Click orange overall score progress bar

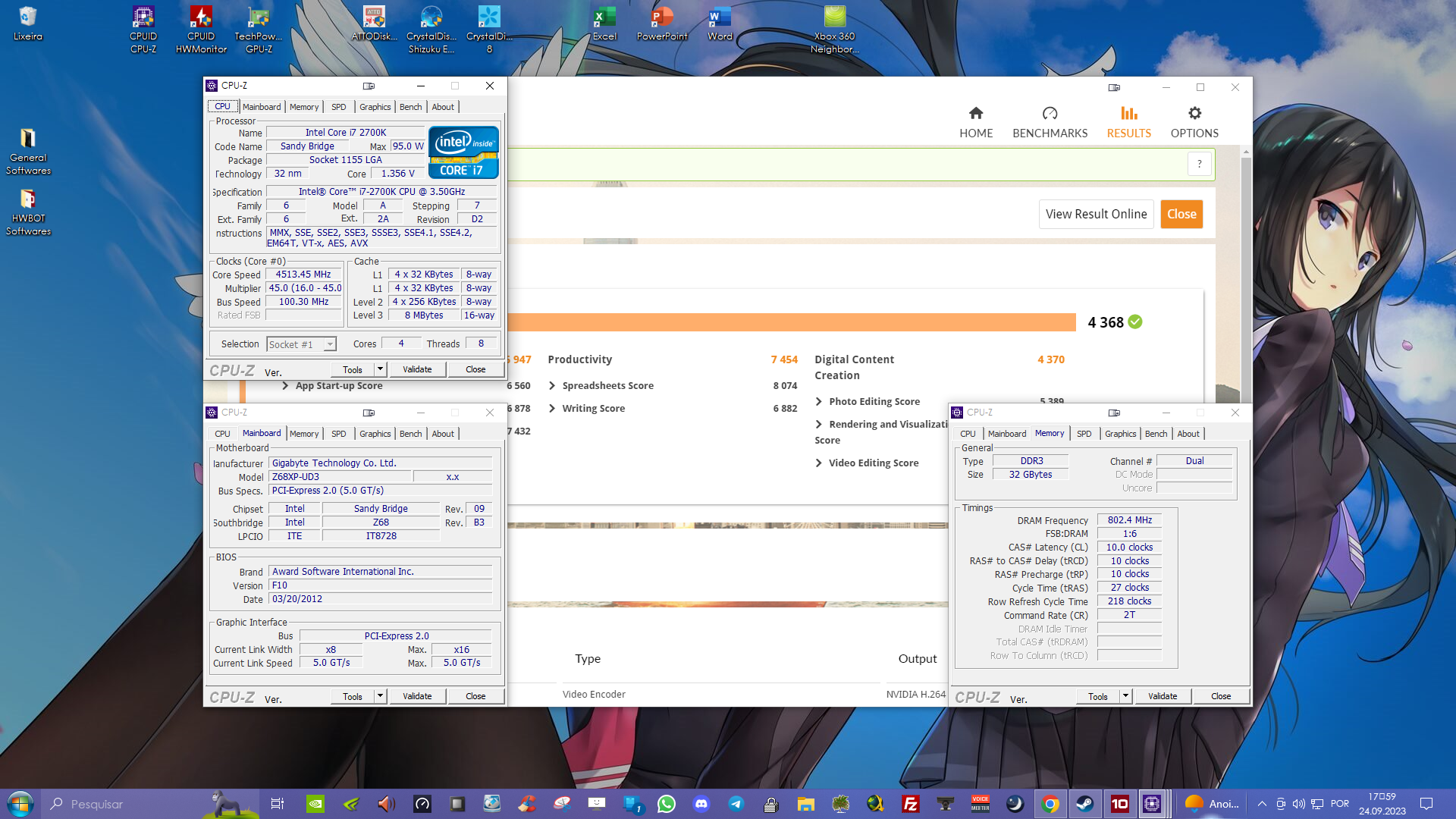tap(792, 322)
